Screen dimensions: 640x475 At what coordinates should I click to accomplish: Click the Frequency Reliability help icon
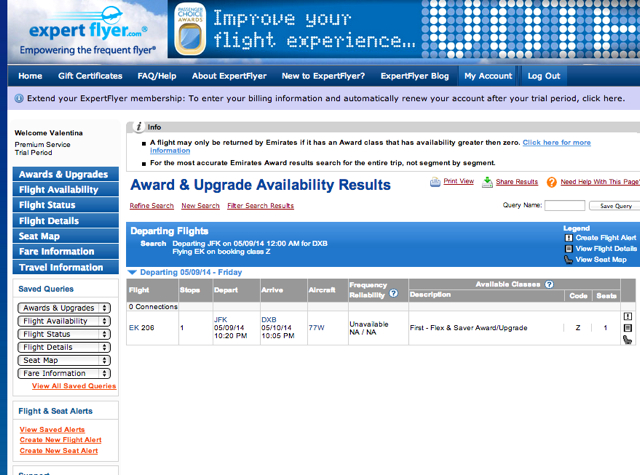point(393,293)
